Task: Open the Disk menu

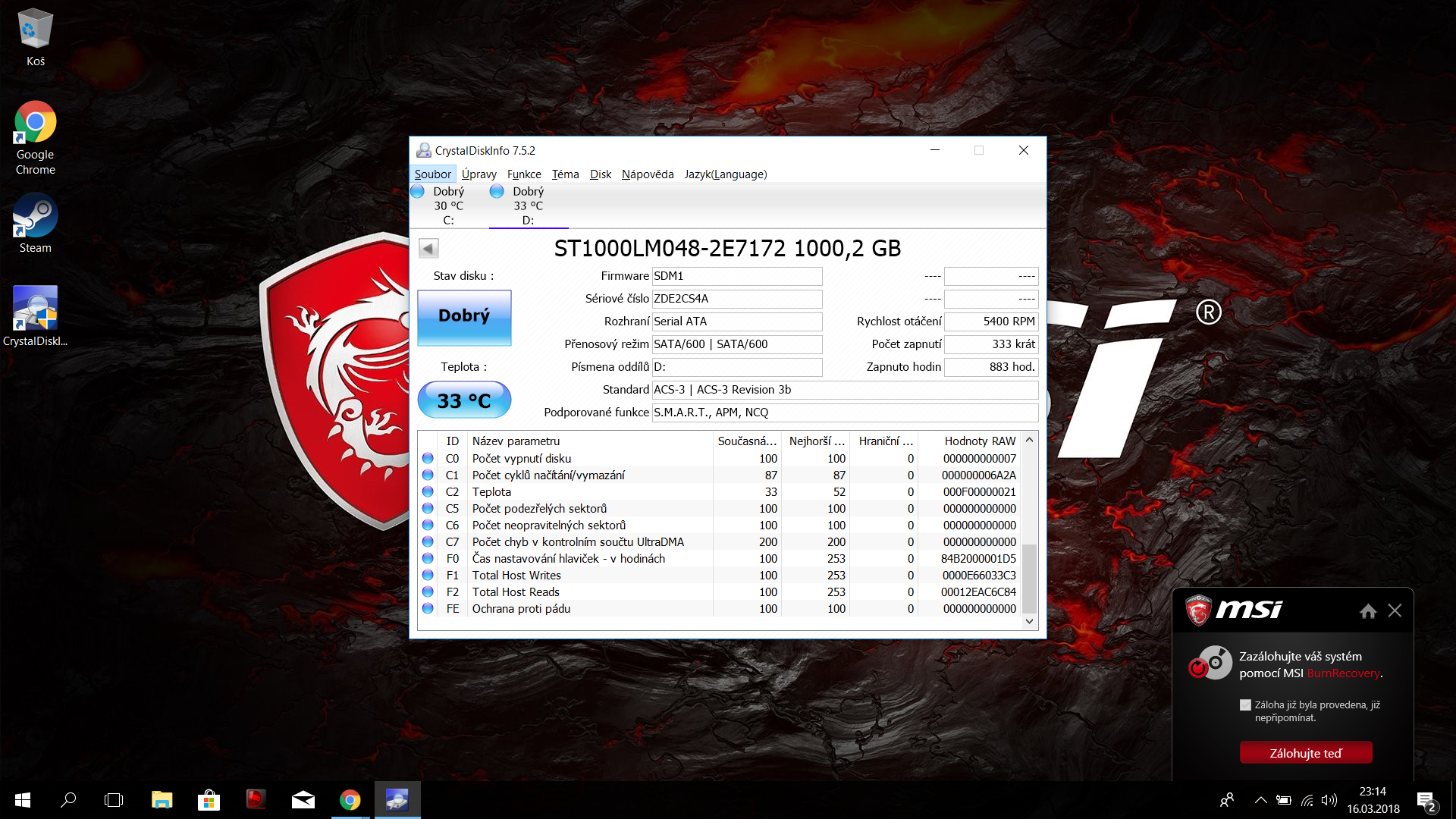Action: point(601,174)
